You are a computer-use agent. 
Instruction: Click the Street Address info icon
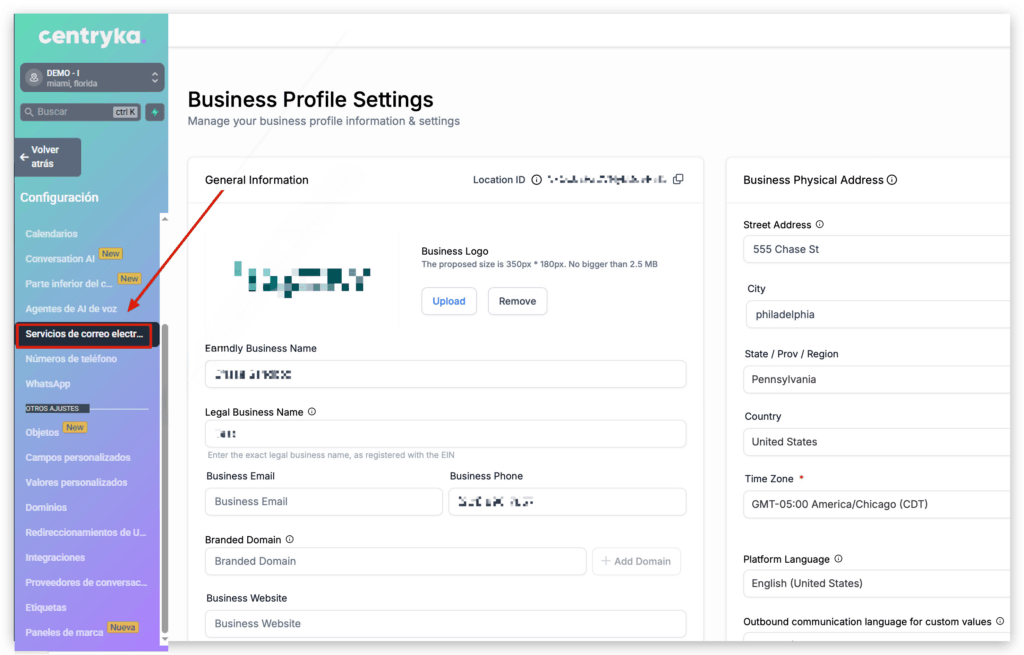[x=820, y=225]
